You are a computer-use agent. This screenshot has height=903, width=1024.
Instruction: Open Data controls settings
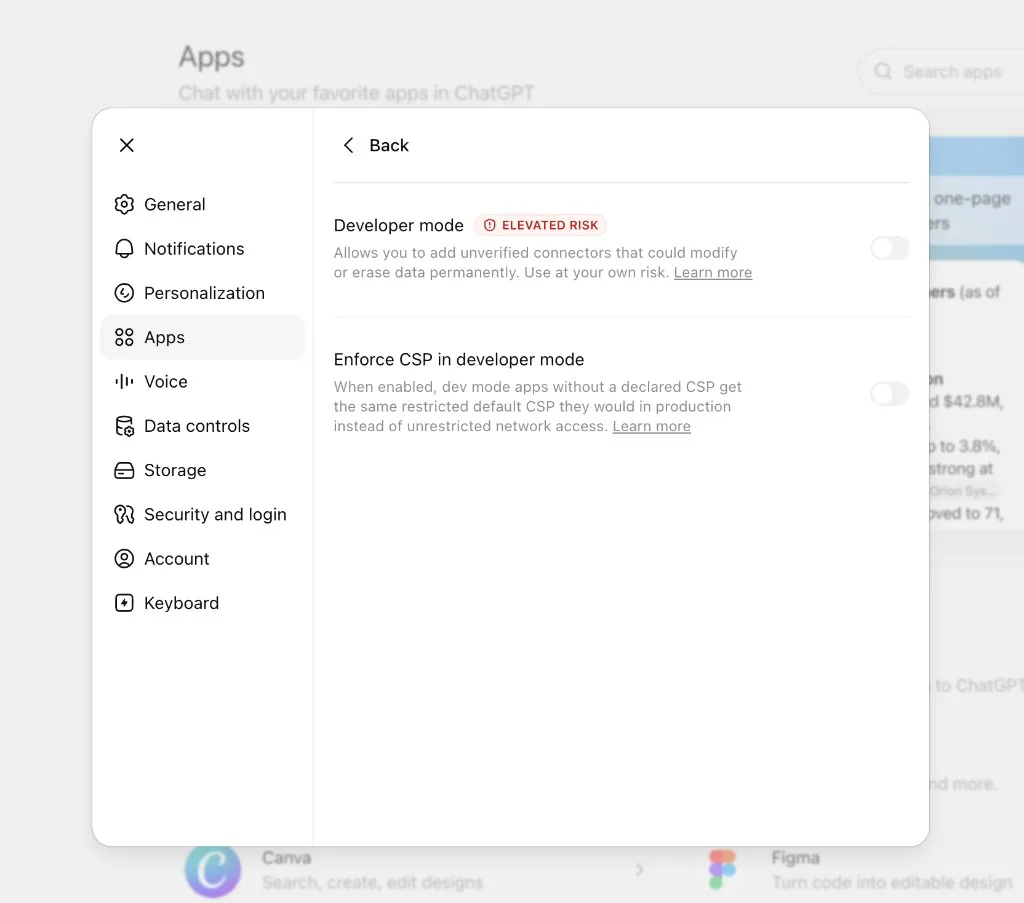pos(202,426)
